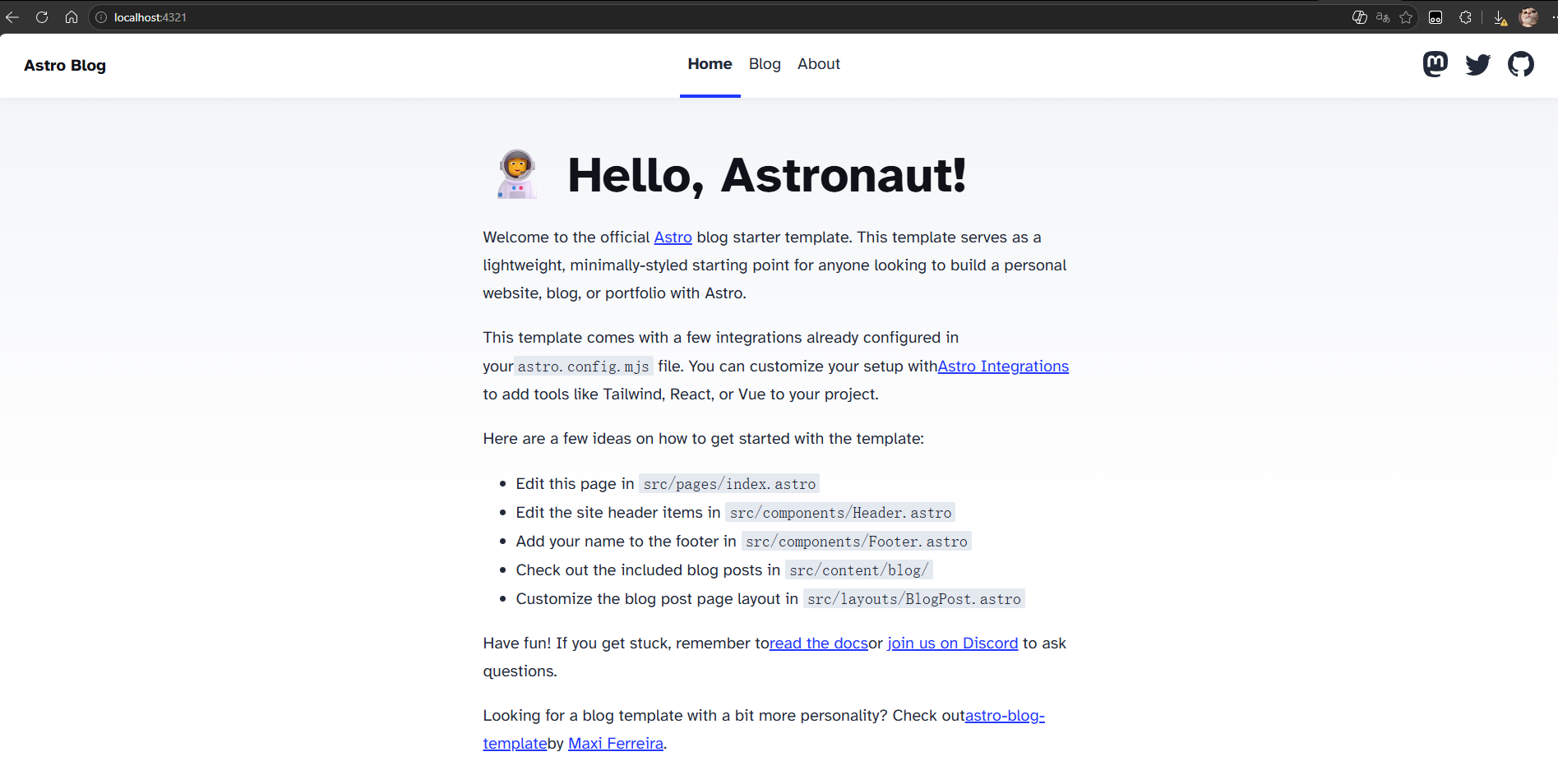The height and width of the screenshot is (784, 1558).
Task: Reload the page with the refresh icon
Action: [42, 17]
